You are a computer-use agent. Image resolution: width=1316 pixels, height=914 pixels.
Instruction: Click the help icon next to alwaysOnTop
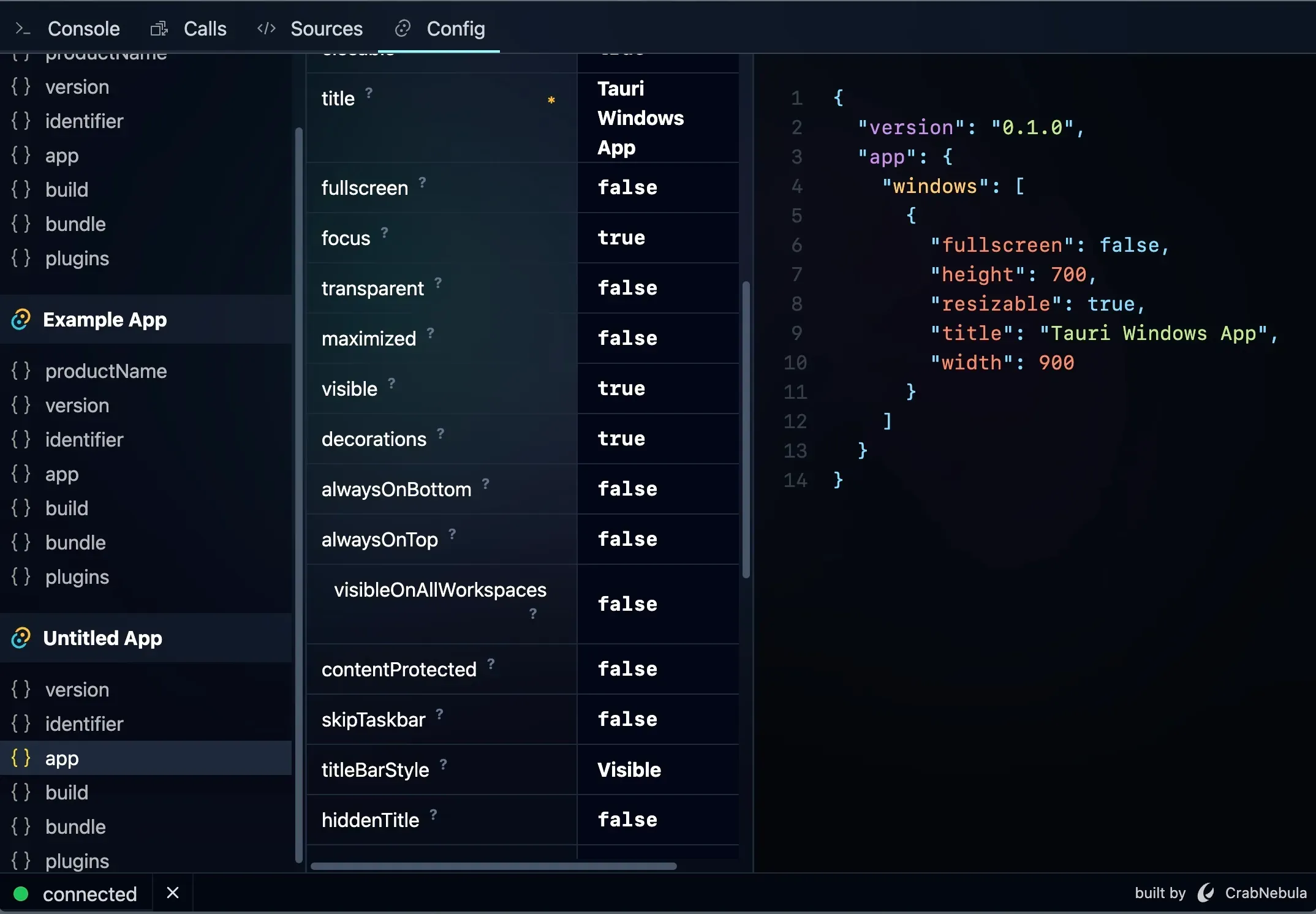pos(452,534)
